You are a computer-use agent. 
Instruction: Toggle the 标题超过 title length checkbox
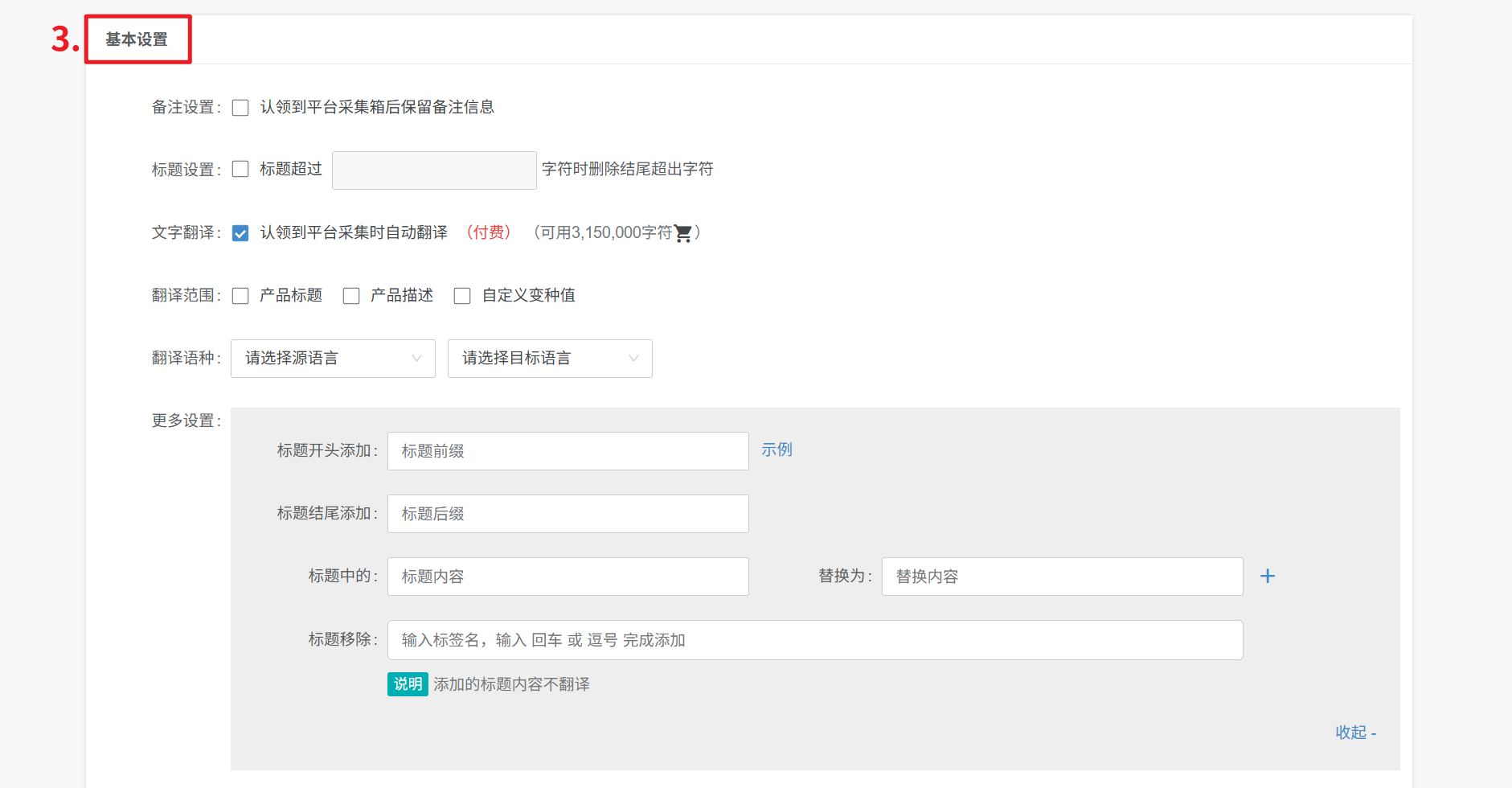tap(240, 169)
